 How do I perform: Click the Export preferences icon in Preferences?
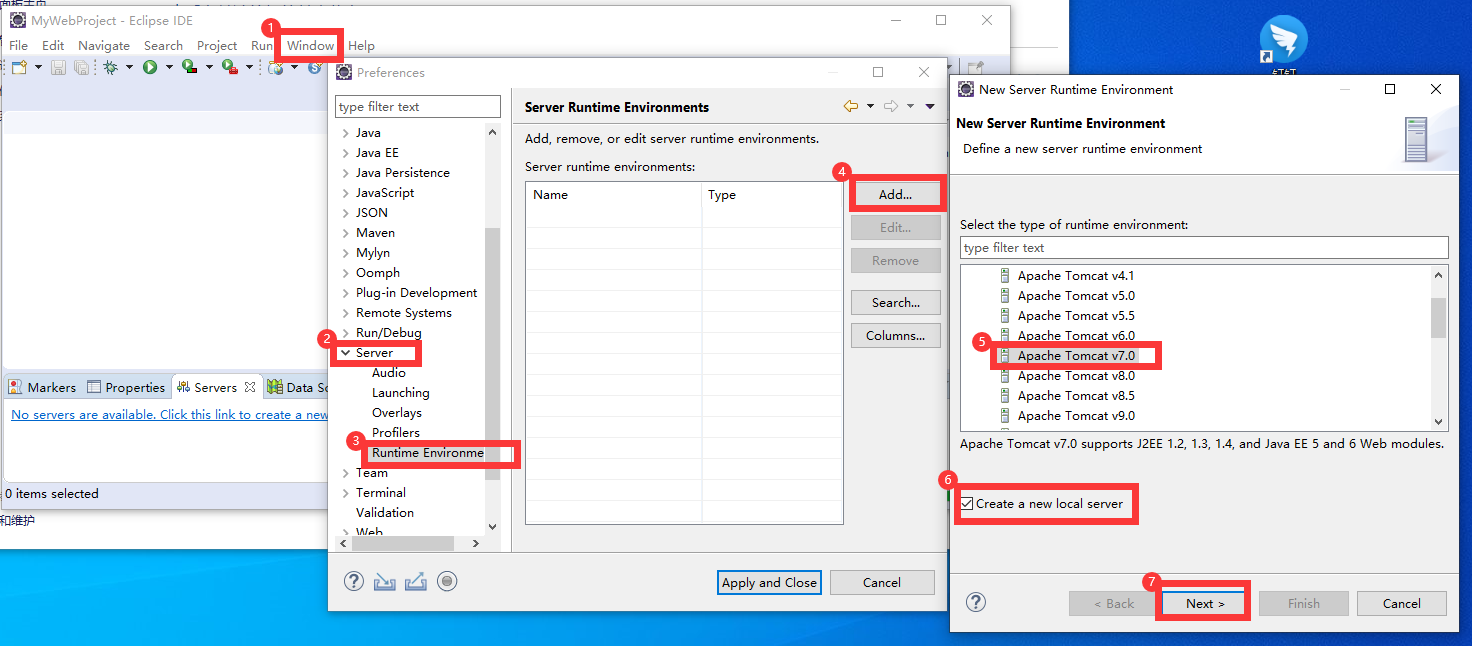(416, 581)
